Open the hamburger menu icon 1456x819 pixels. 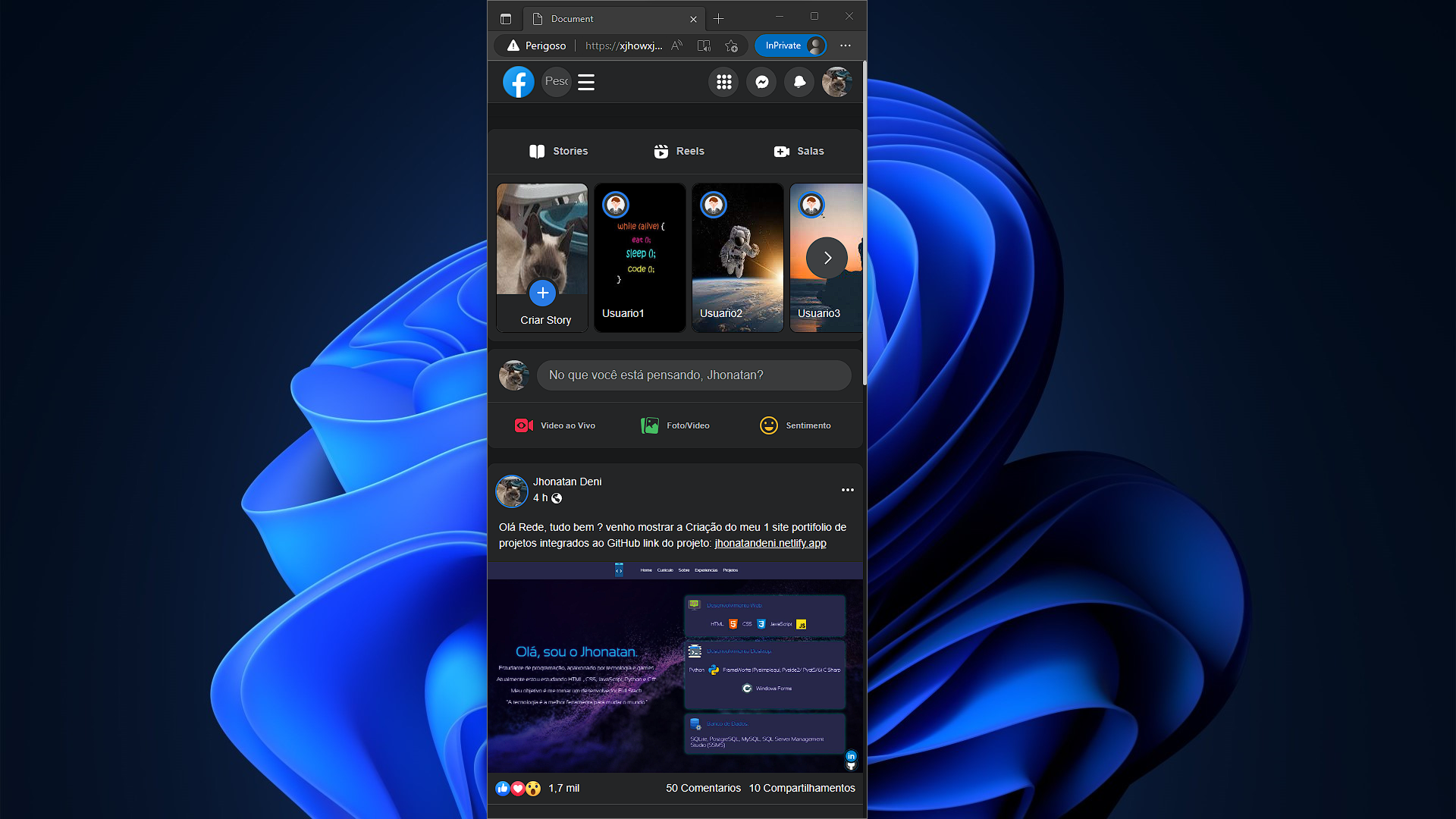pos(586,82)
